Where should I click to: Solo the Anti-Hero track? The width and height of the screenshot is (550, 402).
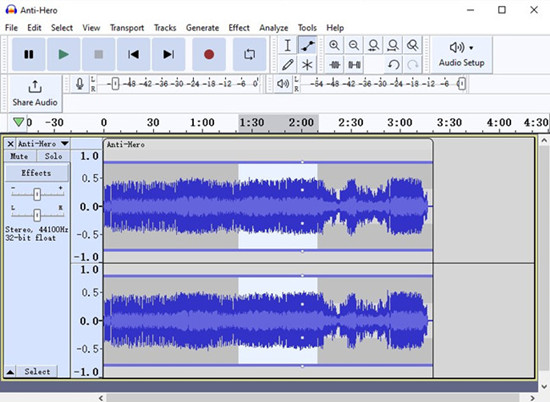point(53,156)
